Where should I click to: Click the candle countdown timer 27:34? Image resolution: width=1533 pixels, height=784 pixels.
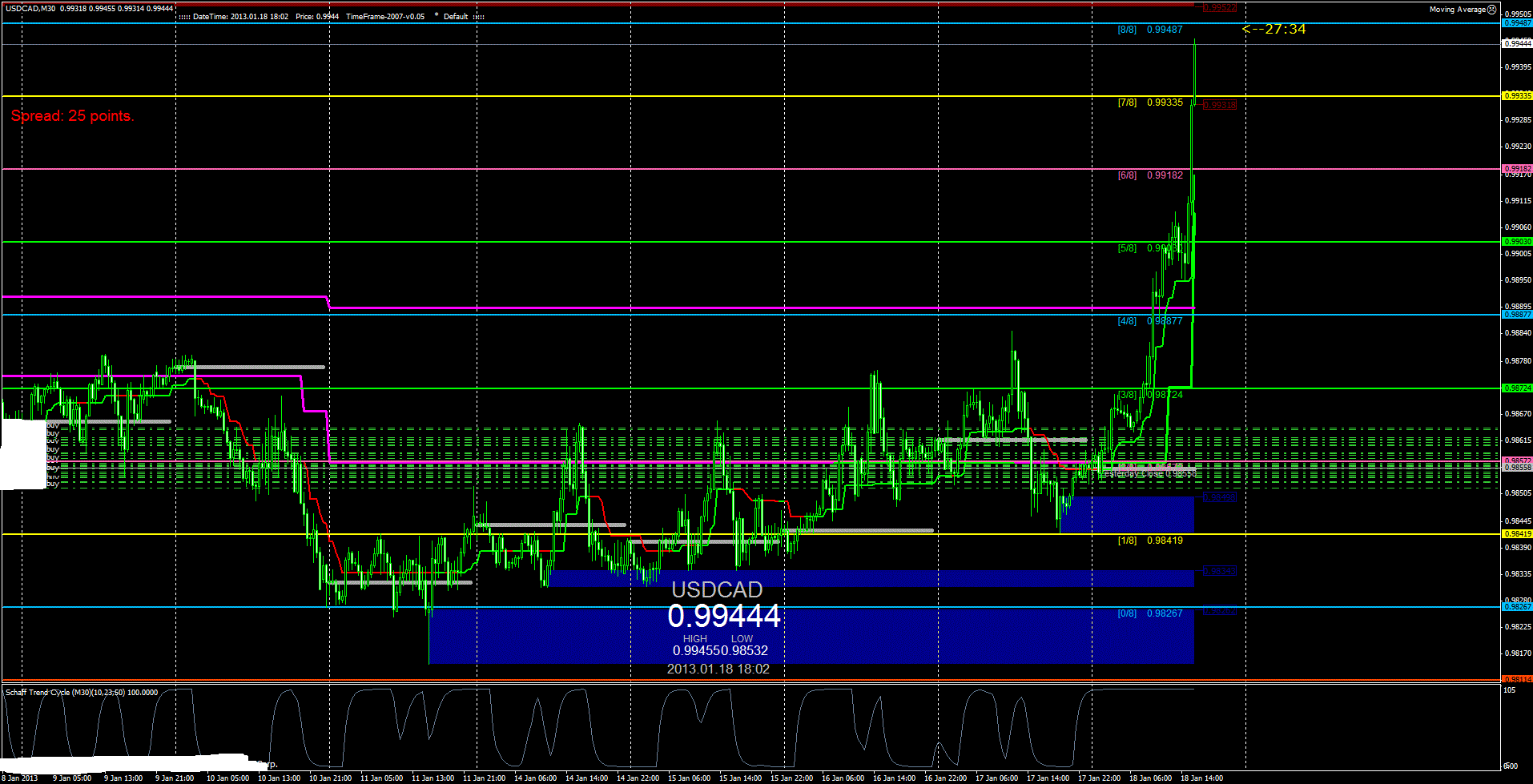(1274, 29)
